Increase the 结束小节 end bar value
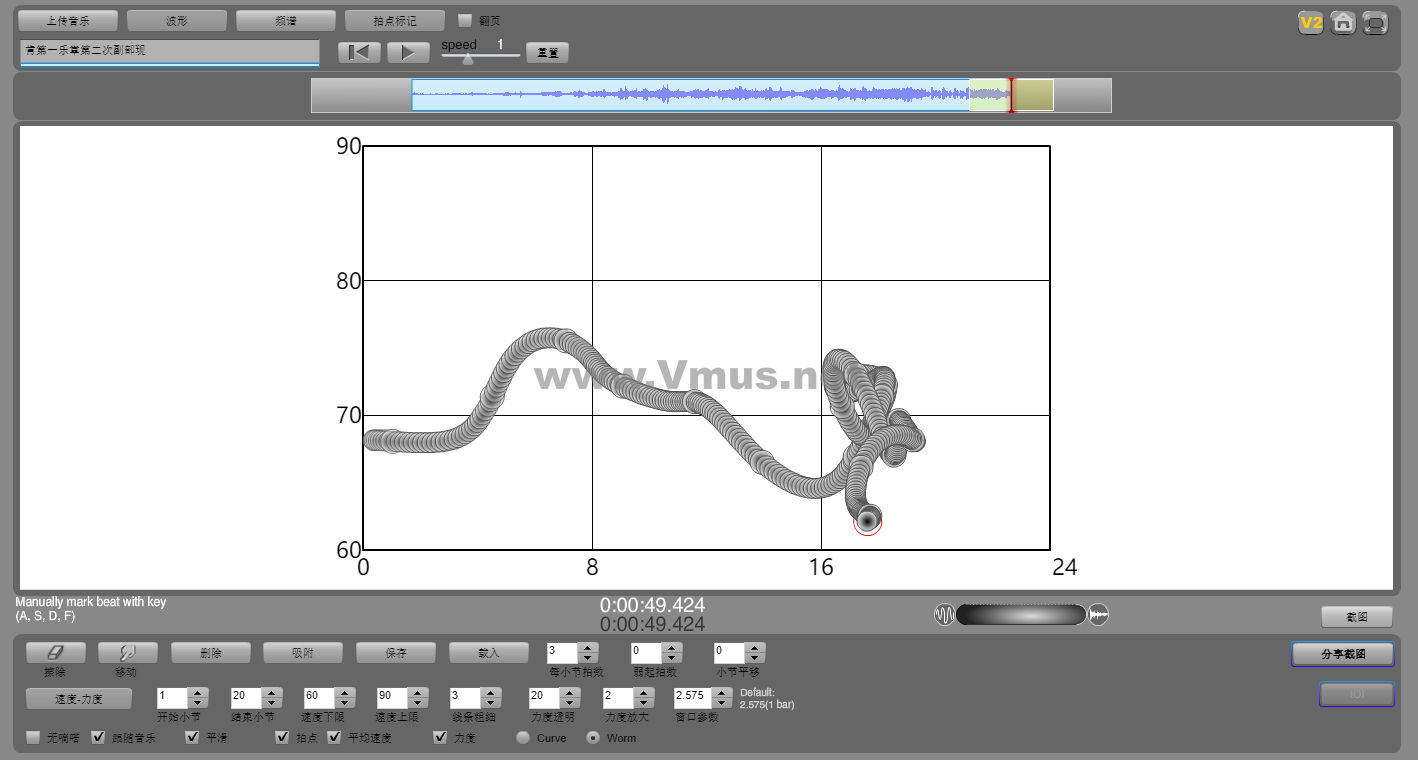Image resolution: width=1418 pixels, height=760 pixels. point(270,692)
